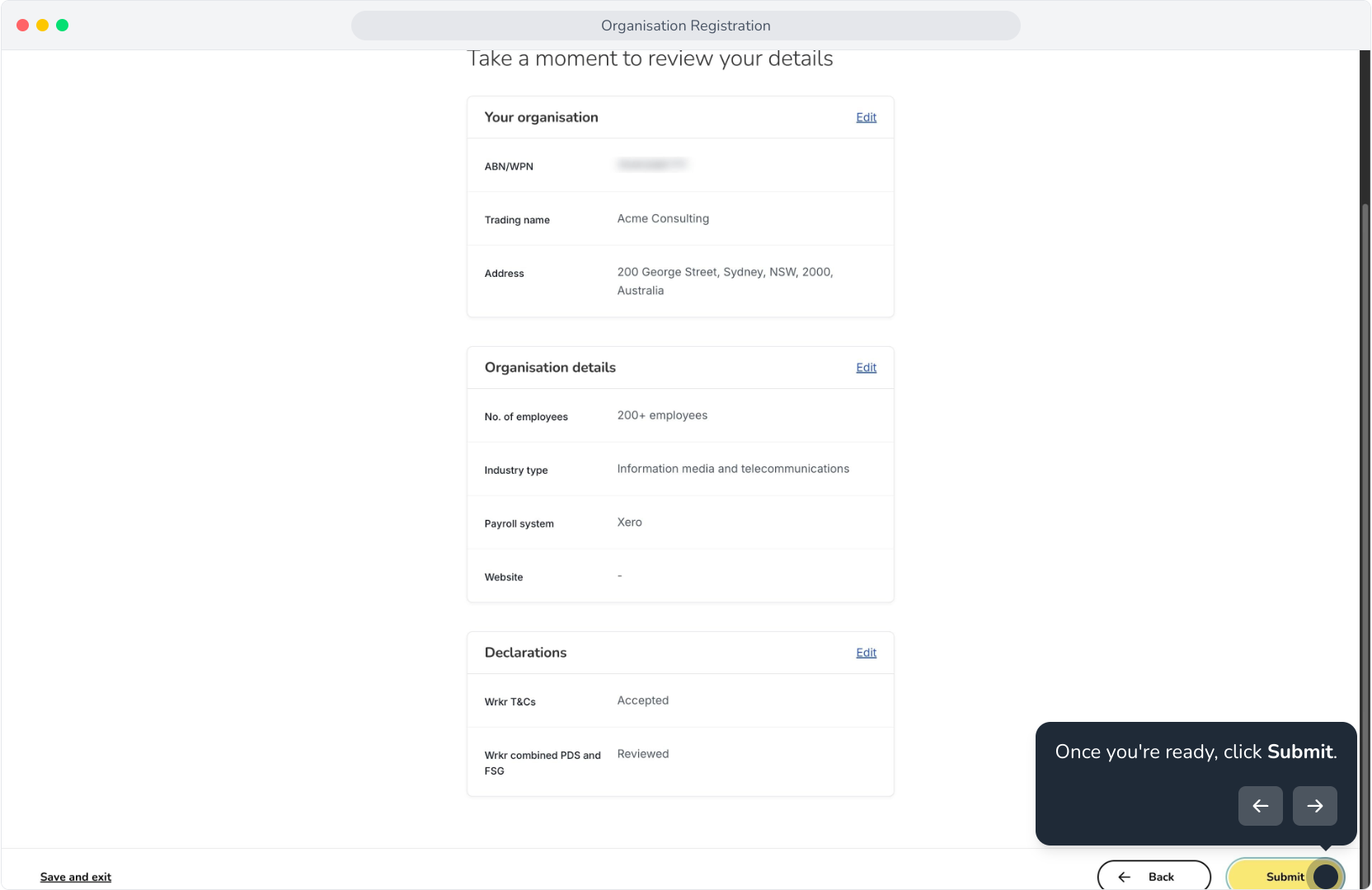This screenshot has height=890, width=1372.
Task: Edit the Organisation details section
Action: point(866,368)
